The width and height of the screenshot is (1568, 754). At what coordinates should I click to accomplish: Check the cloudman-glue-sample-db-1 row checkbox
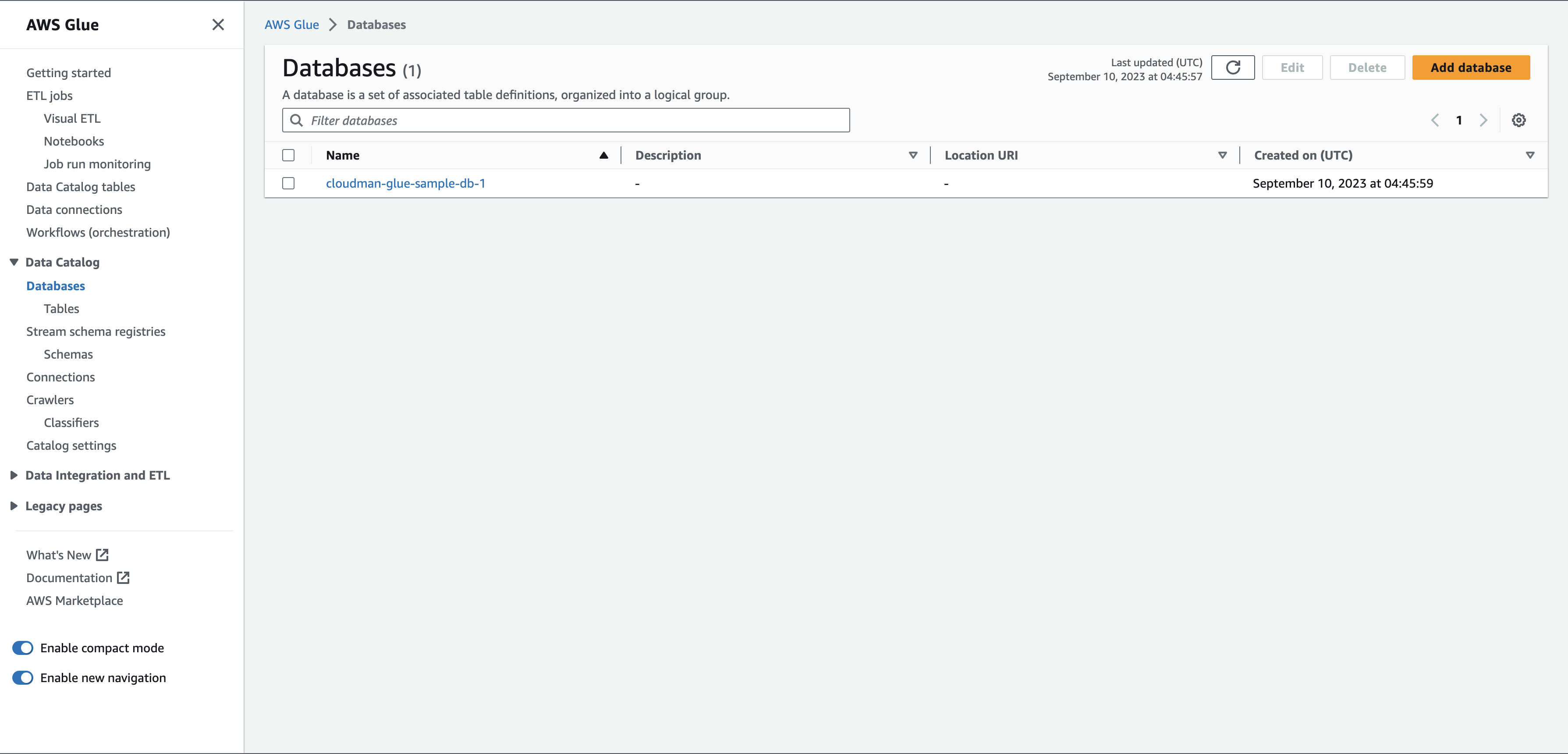tap(288, 183)
